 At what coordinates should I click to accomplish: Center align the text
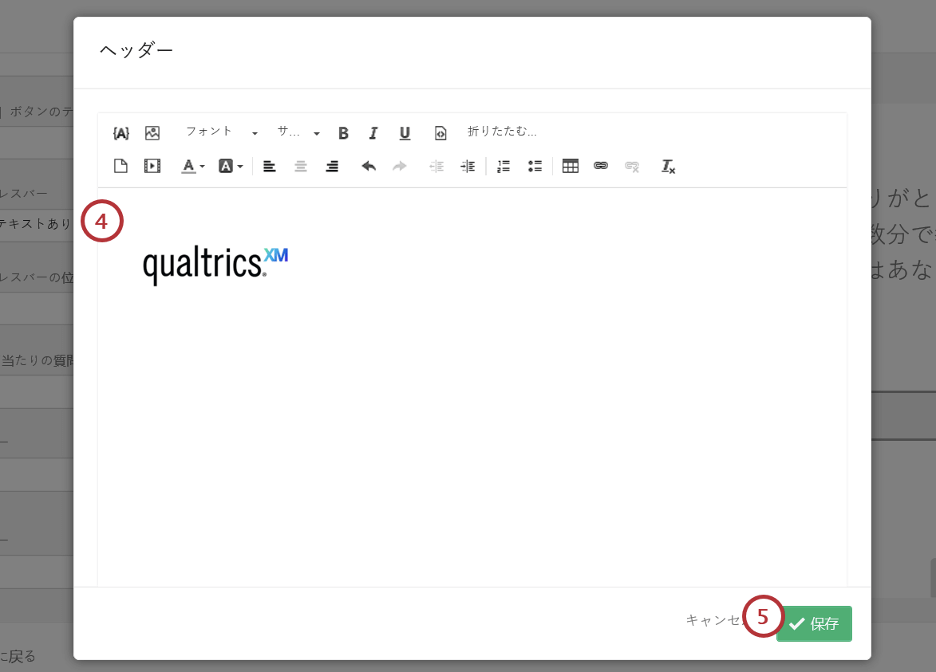(x=301, y=167)
